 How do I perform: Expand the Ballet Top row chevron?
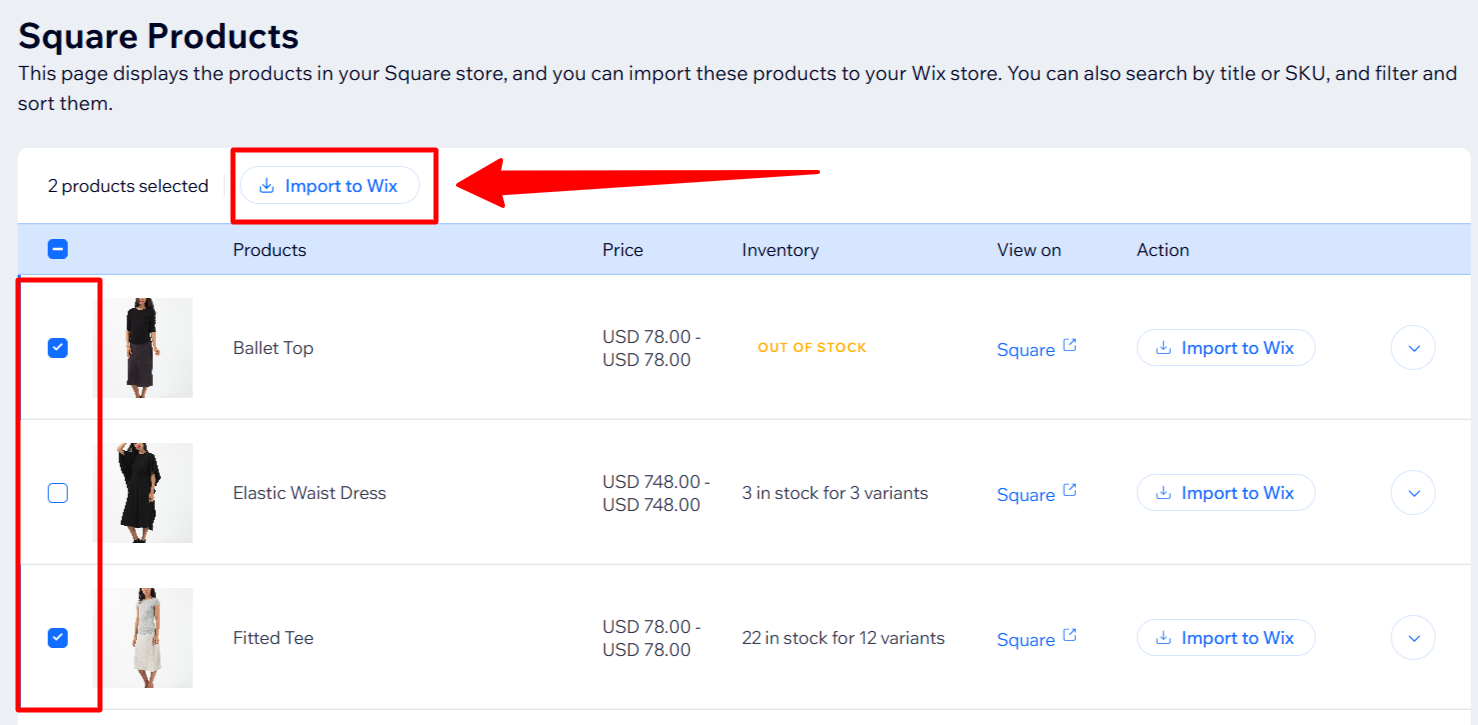(1413, 348)
